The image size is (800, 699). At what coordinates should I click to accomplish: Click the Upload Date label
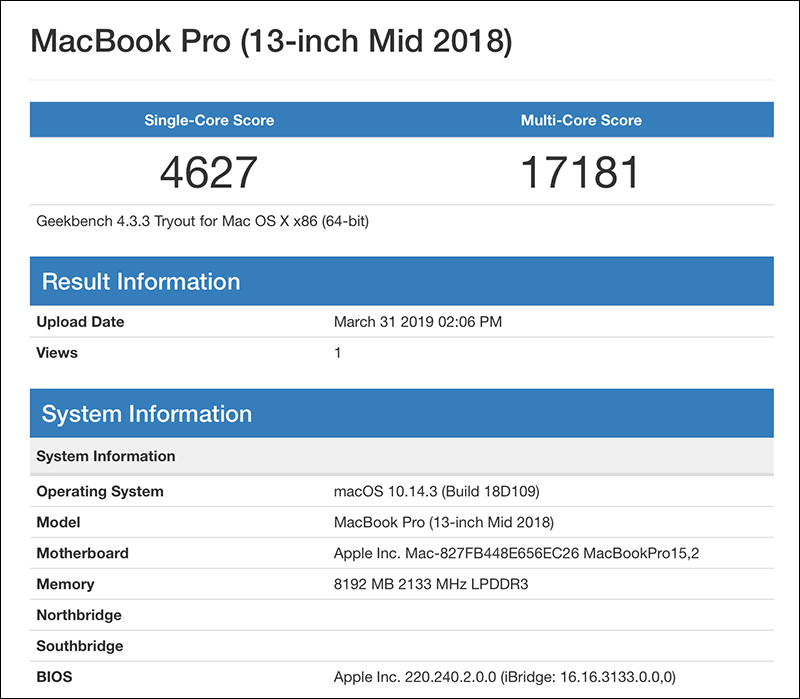pyautogui.click(x=80, y=322)
